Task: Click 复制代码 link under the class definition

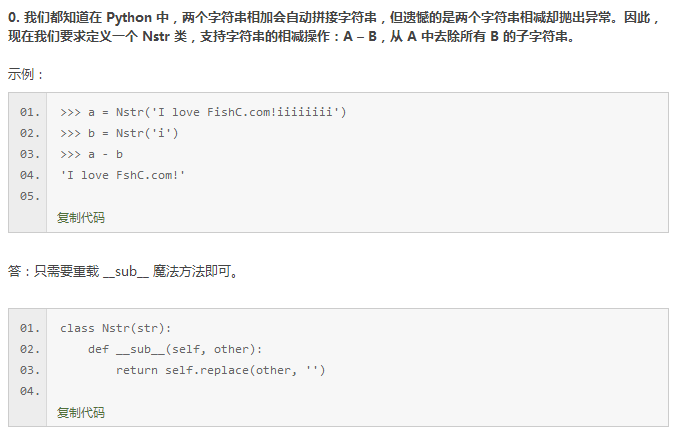Action: (81, 412)
